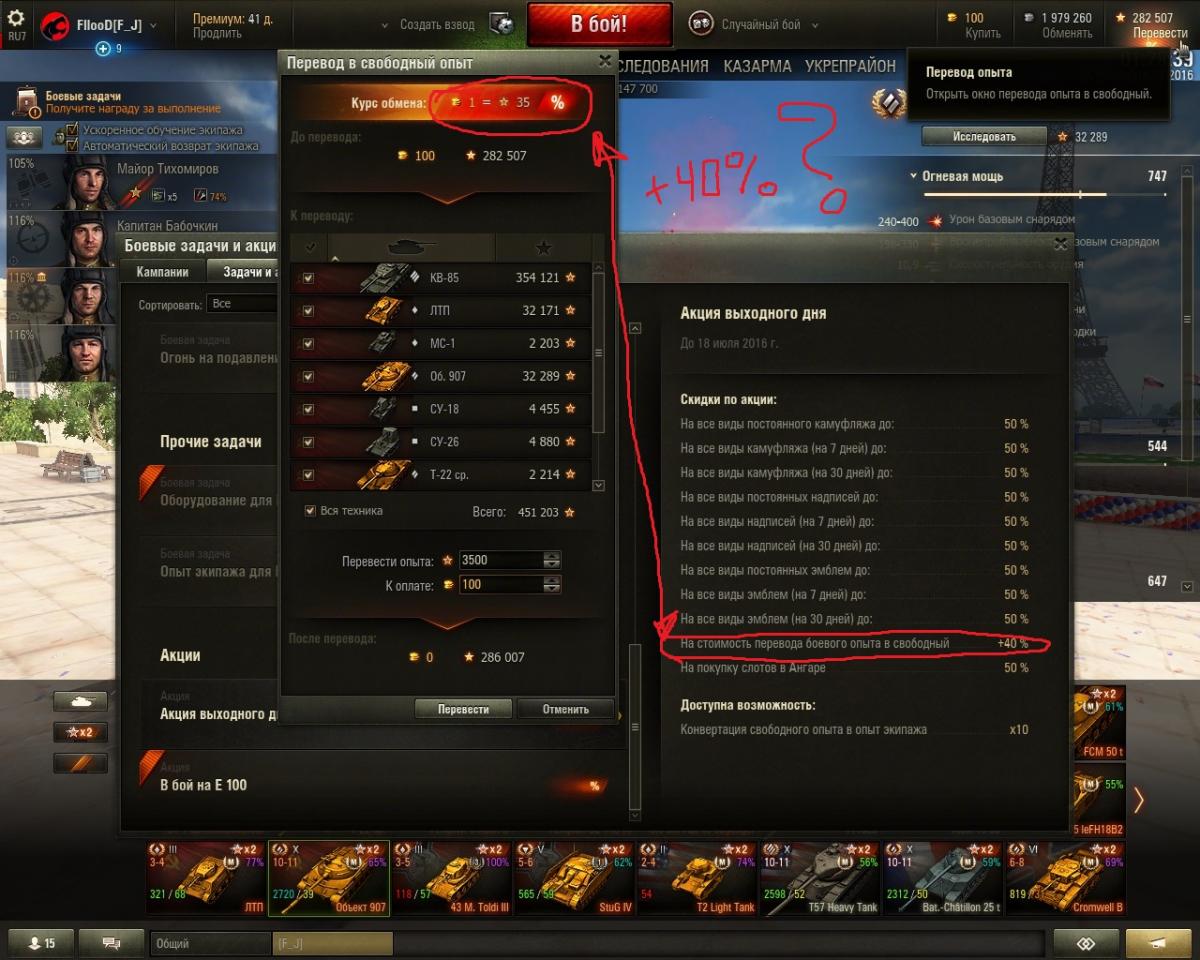
Task: Click the percent discount icon beside exchange rate
Action: (x=557, y=103)
